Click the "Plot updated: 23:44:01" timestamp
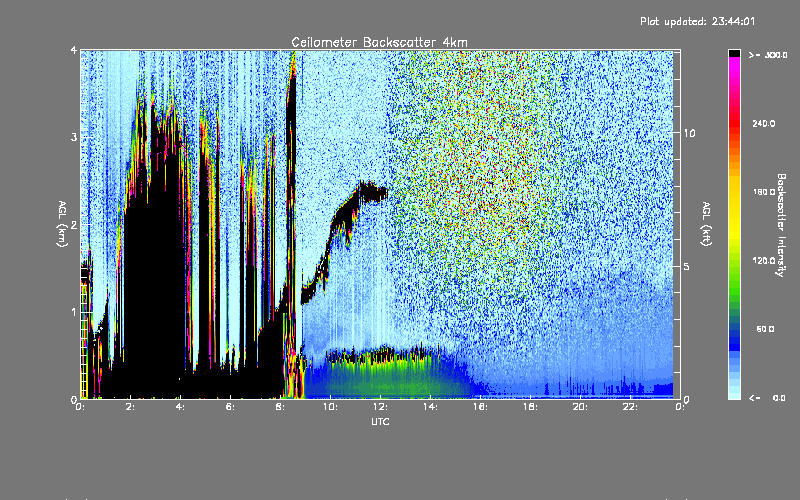 [697, 21]
